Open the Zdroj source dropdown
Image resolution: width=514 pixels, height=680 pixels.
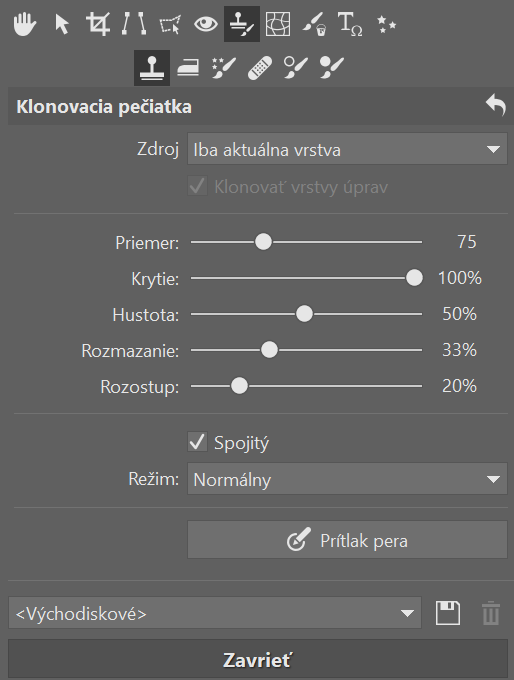(347, 149)
